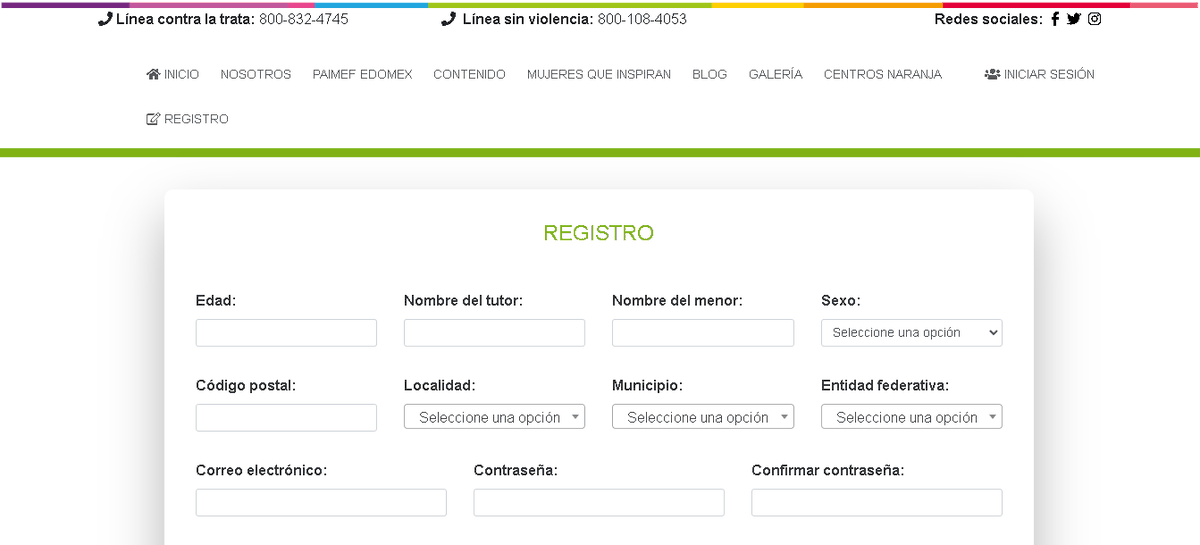The width and height of the screenshot is (1200, 545).
Task: Go to MUJERES QUE INSPIRAN page
Action: (x=599, y=74)
